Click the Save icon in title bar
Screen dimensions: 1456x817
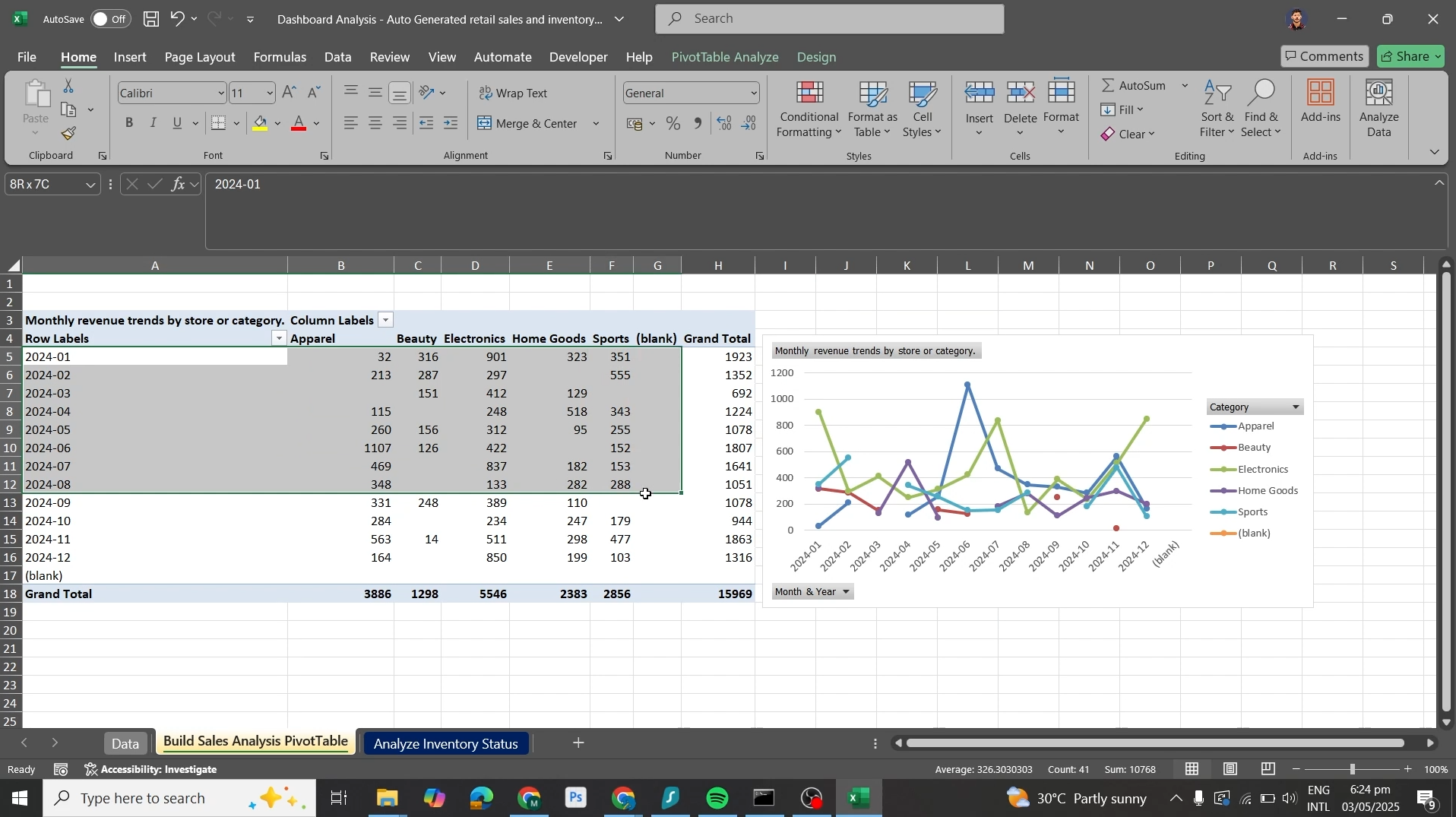click(x=151, y=19)
